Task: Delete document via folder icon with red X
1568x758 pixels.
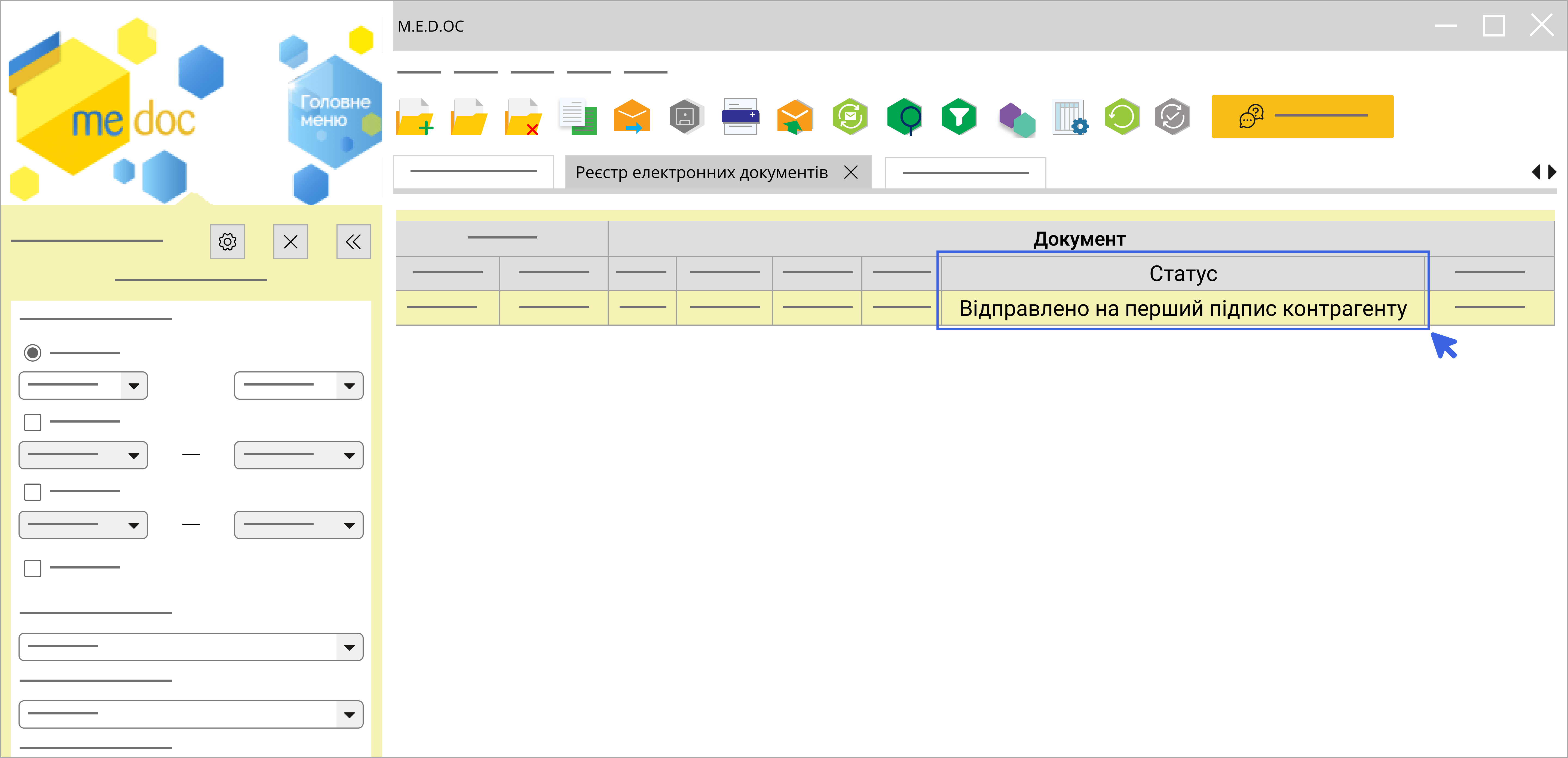Action: click(x=523, y=116)
